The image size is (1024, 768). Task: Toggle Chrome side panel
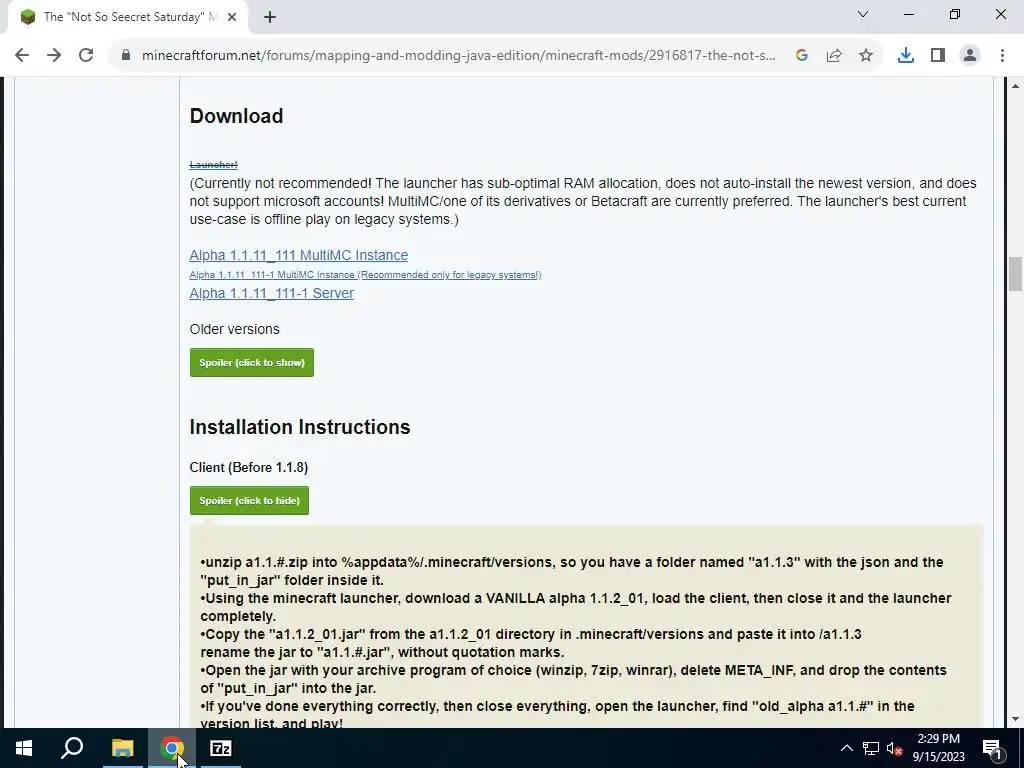[x=938, y=56]
